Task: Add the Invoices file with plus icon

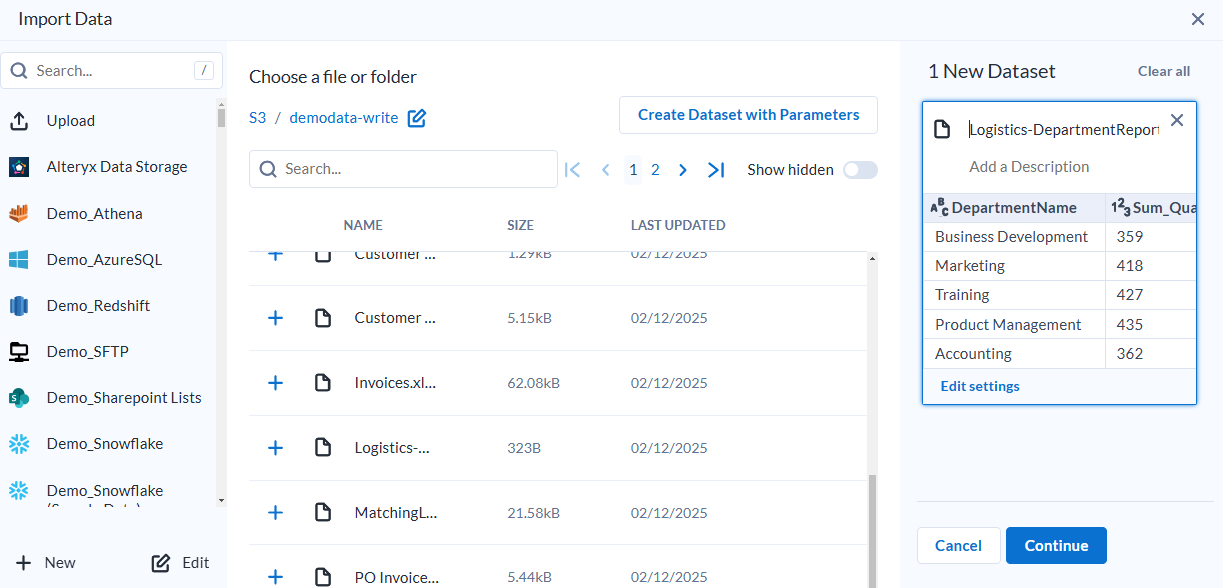Action: click(x=276, y=383)
